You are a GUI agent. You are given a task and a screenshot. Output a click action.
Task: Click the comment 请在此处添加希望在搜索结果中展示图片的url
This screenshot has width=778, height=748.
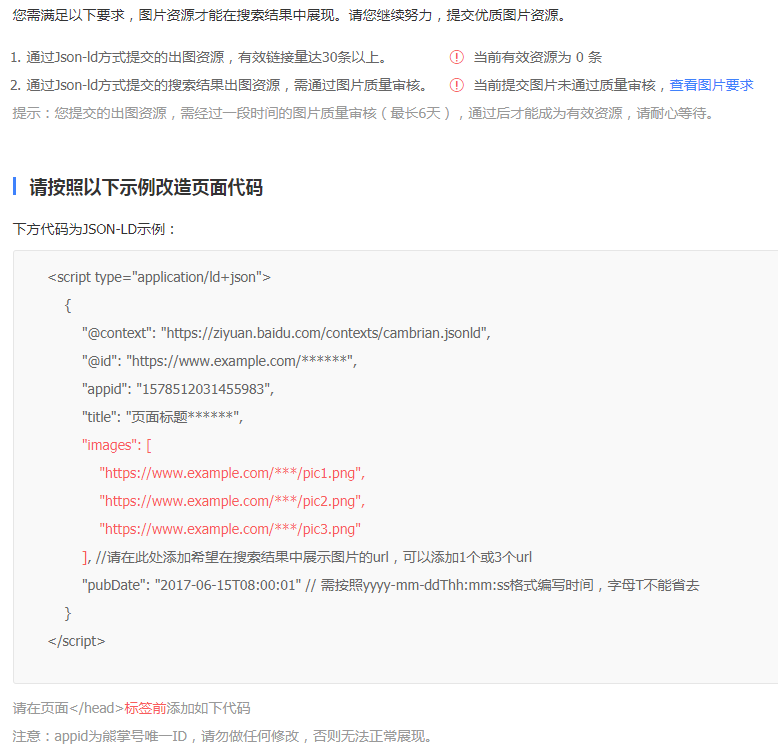pyautogui.click(x=242, y=558)
